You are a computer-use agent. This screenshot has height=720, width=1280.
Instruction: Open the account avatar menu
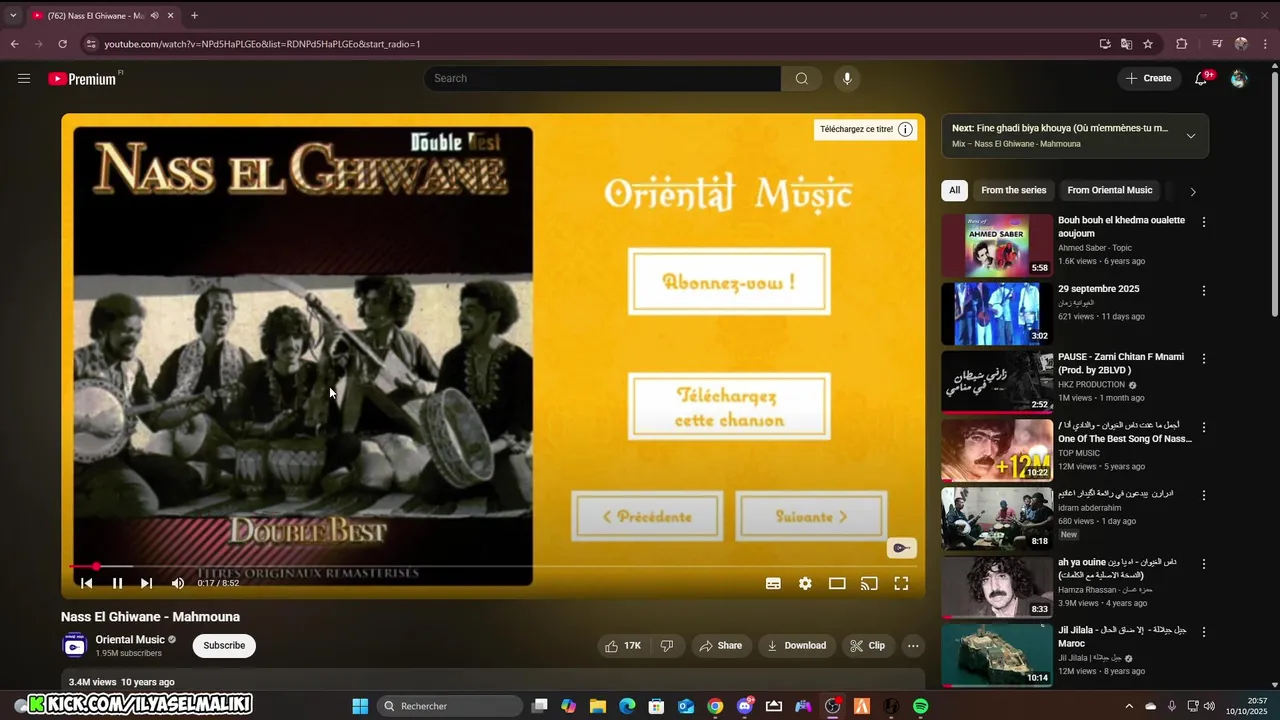coord(1239,78)
